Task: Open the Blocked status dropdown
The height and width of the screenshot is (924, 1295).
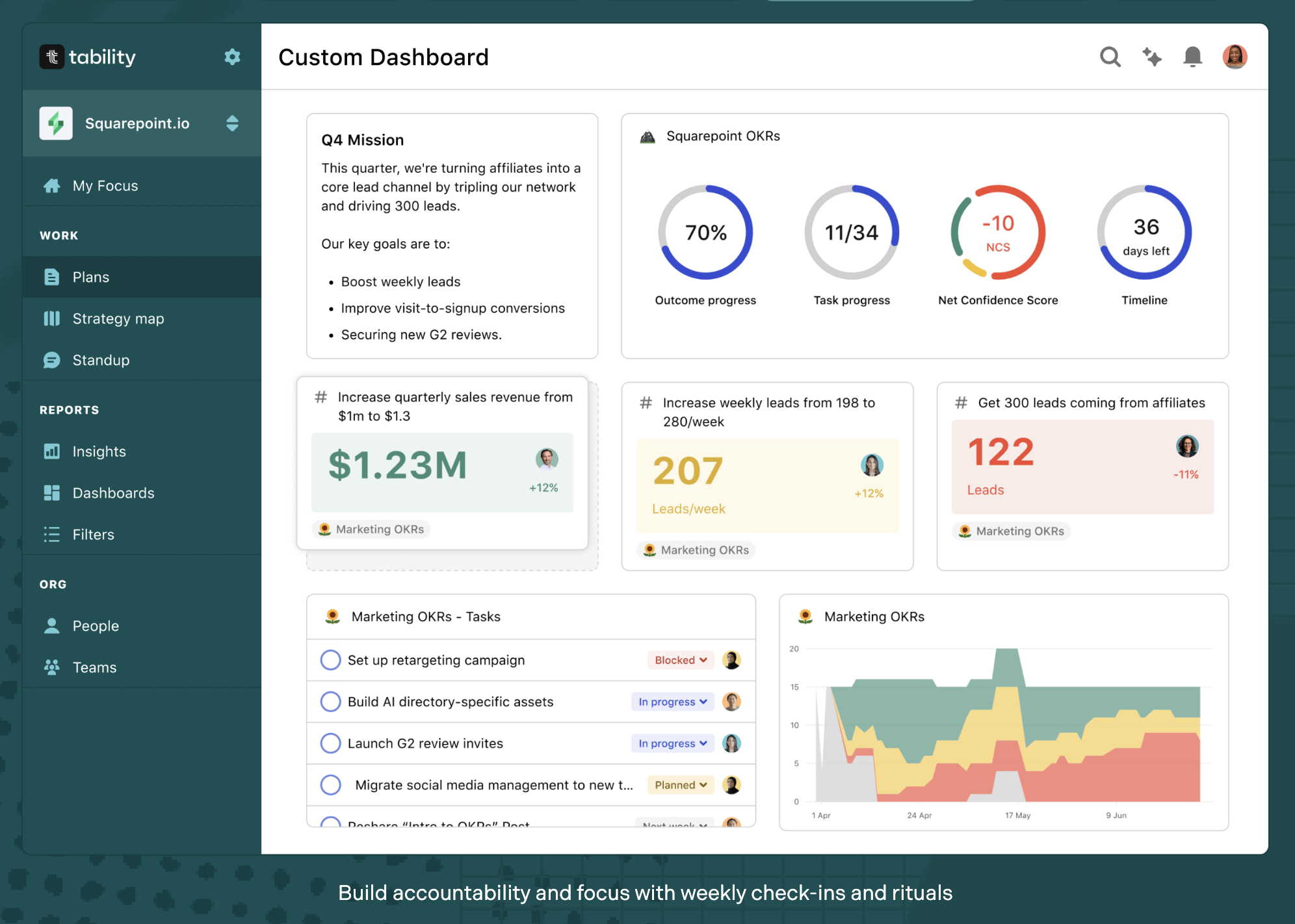Action: [x=680, y=660]
